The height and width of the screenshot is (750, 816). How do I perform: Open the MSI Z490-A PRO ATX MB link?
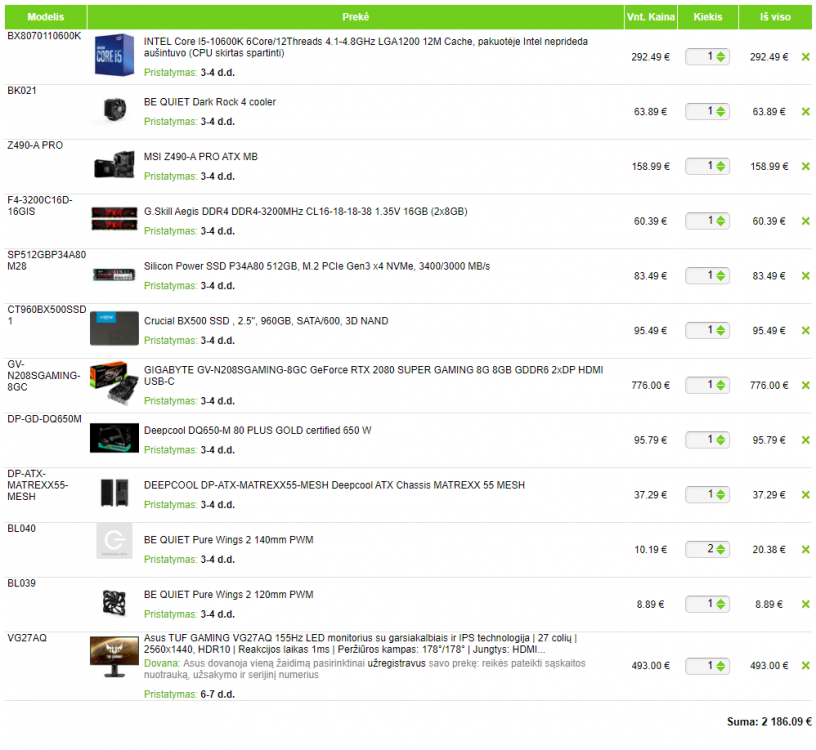201,157
